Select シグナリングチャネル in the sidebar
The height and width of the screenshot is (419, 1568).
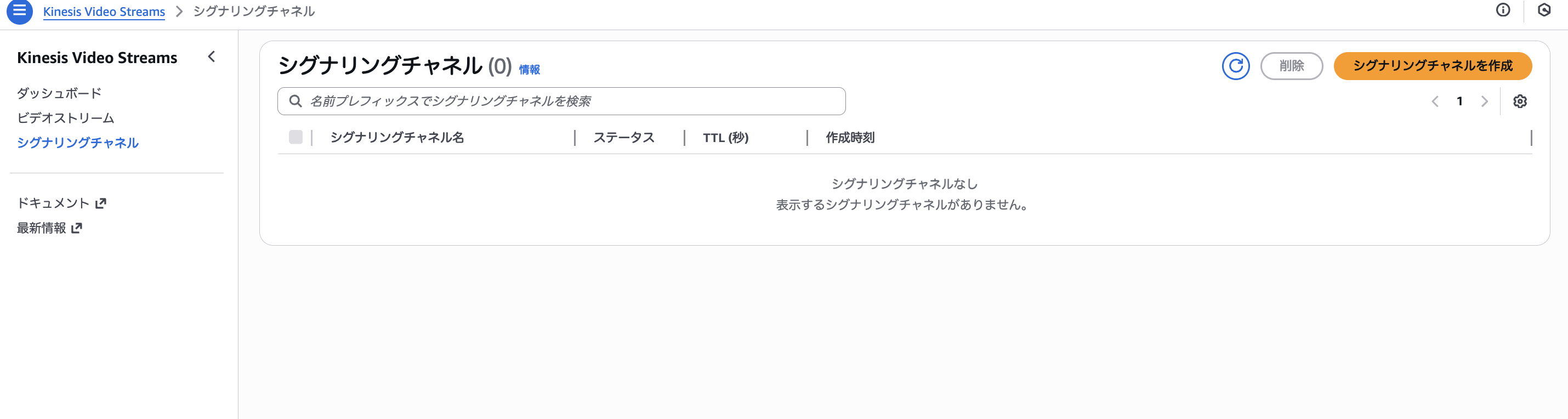78,143
